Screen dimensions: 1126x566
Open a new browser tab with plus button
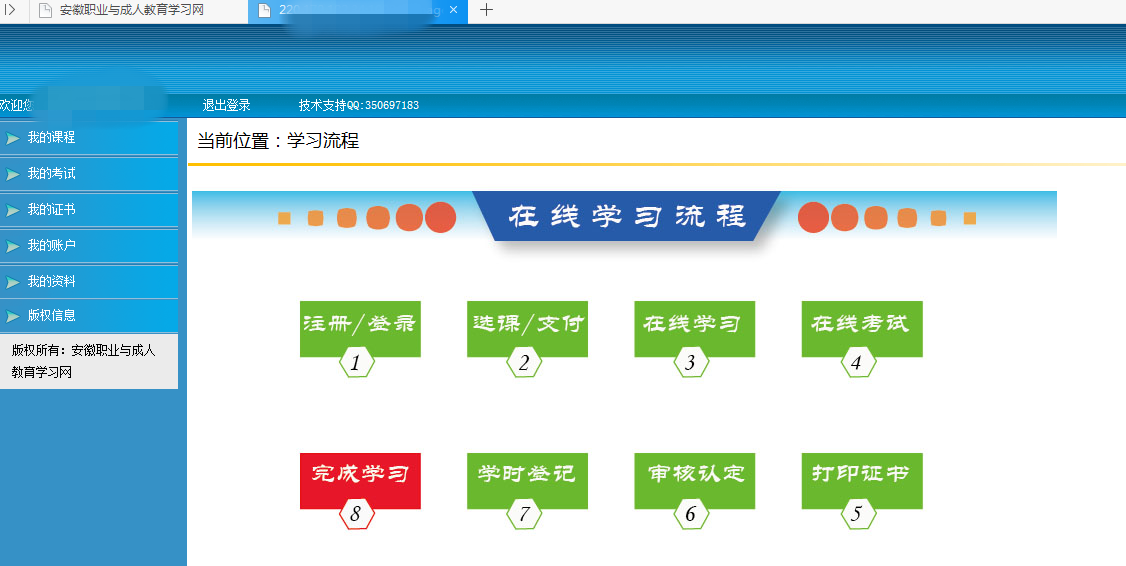pos(487,10)
